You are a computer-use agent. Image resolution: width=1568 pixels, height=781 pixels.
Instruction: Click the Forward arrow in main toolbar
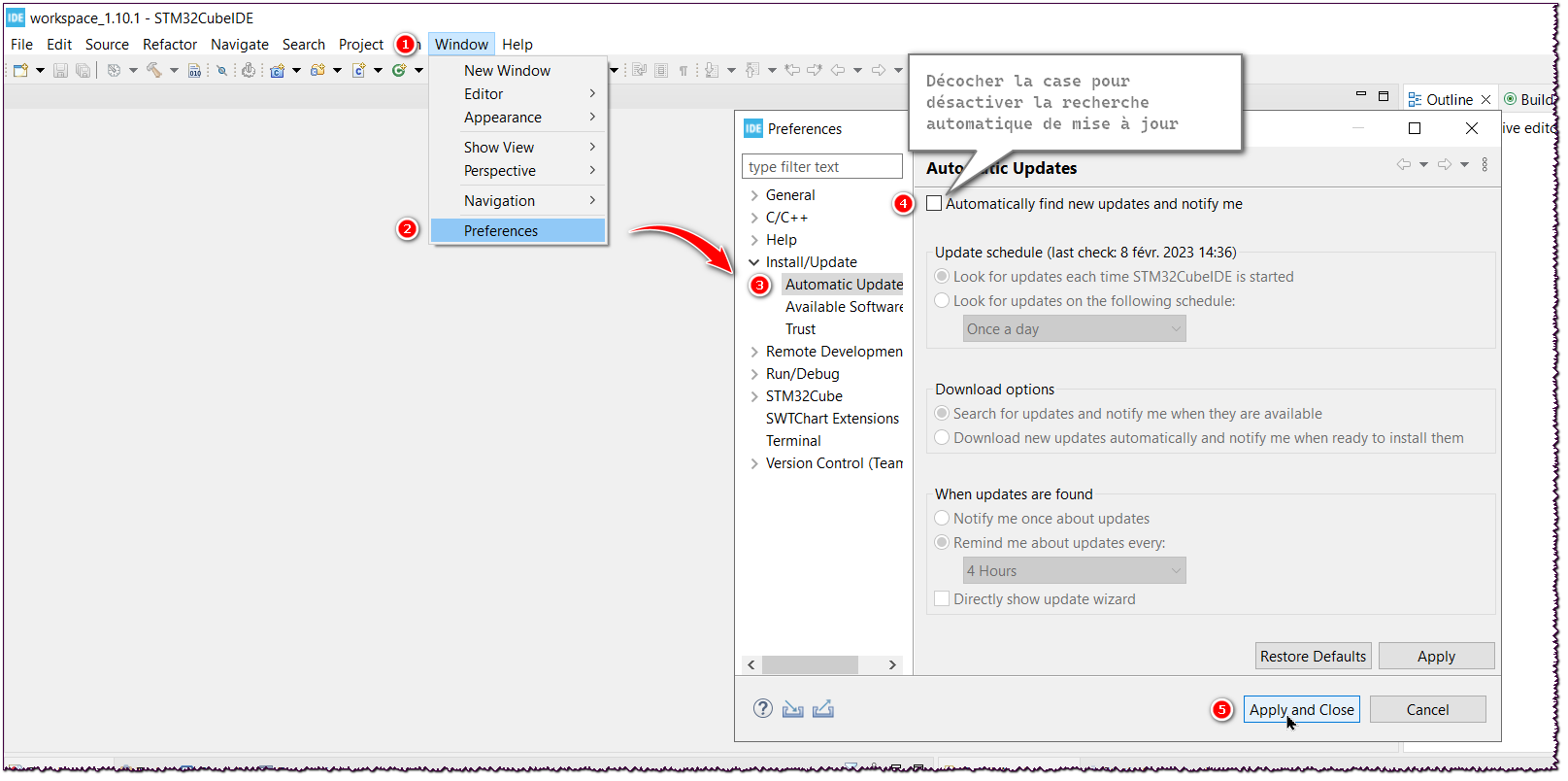click(x=879, y=70)
